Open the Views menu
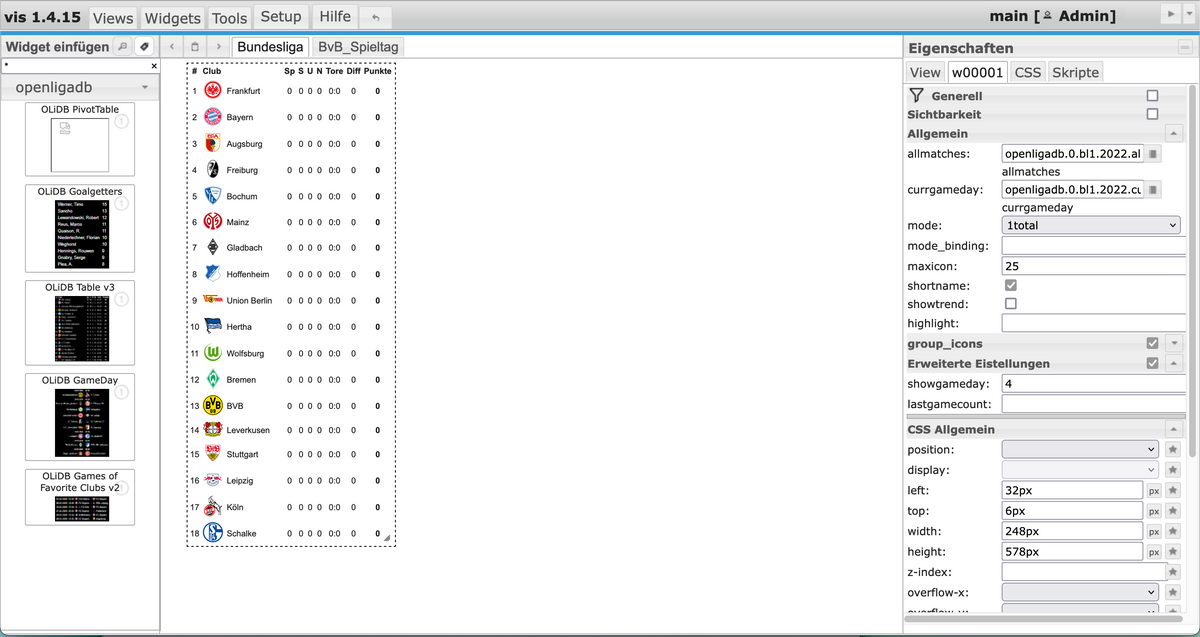1200x637 pixels. pos(113,18)
